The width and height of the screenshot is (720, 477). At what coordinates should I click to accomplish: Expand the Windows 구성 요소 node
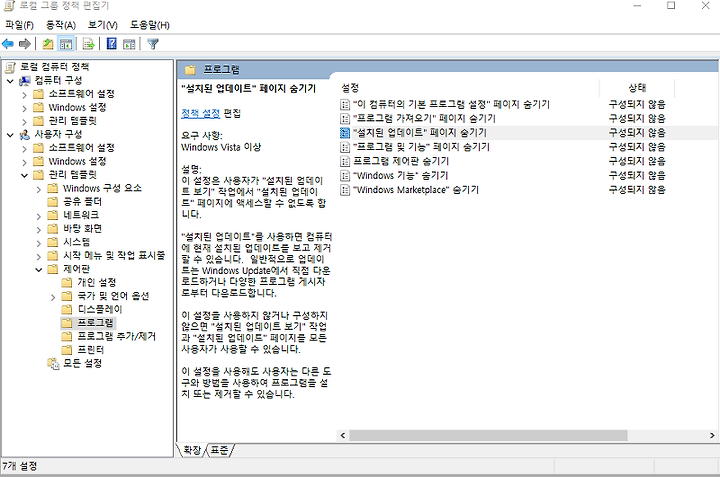click(39, 189)
